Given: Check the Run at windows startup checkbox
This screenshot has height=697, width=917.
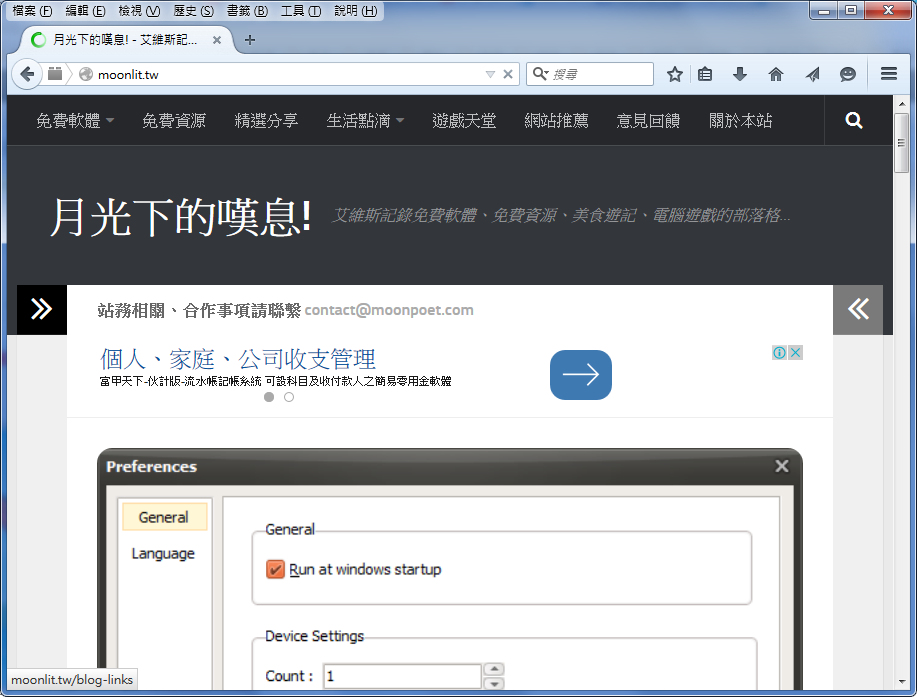Looking at the screenshot, I should 277,567.
